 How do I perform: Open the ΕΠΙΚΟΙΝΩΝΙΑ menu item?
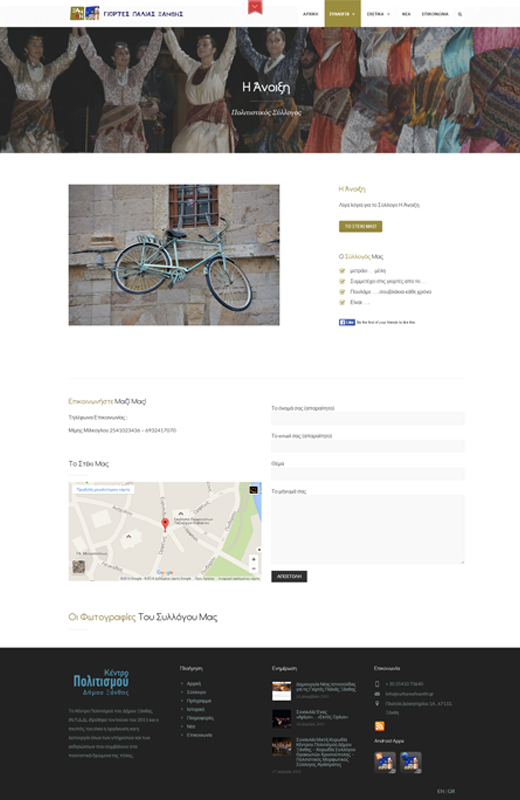pyautogui.click(x=435, y=14)
